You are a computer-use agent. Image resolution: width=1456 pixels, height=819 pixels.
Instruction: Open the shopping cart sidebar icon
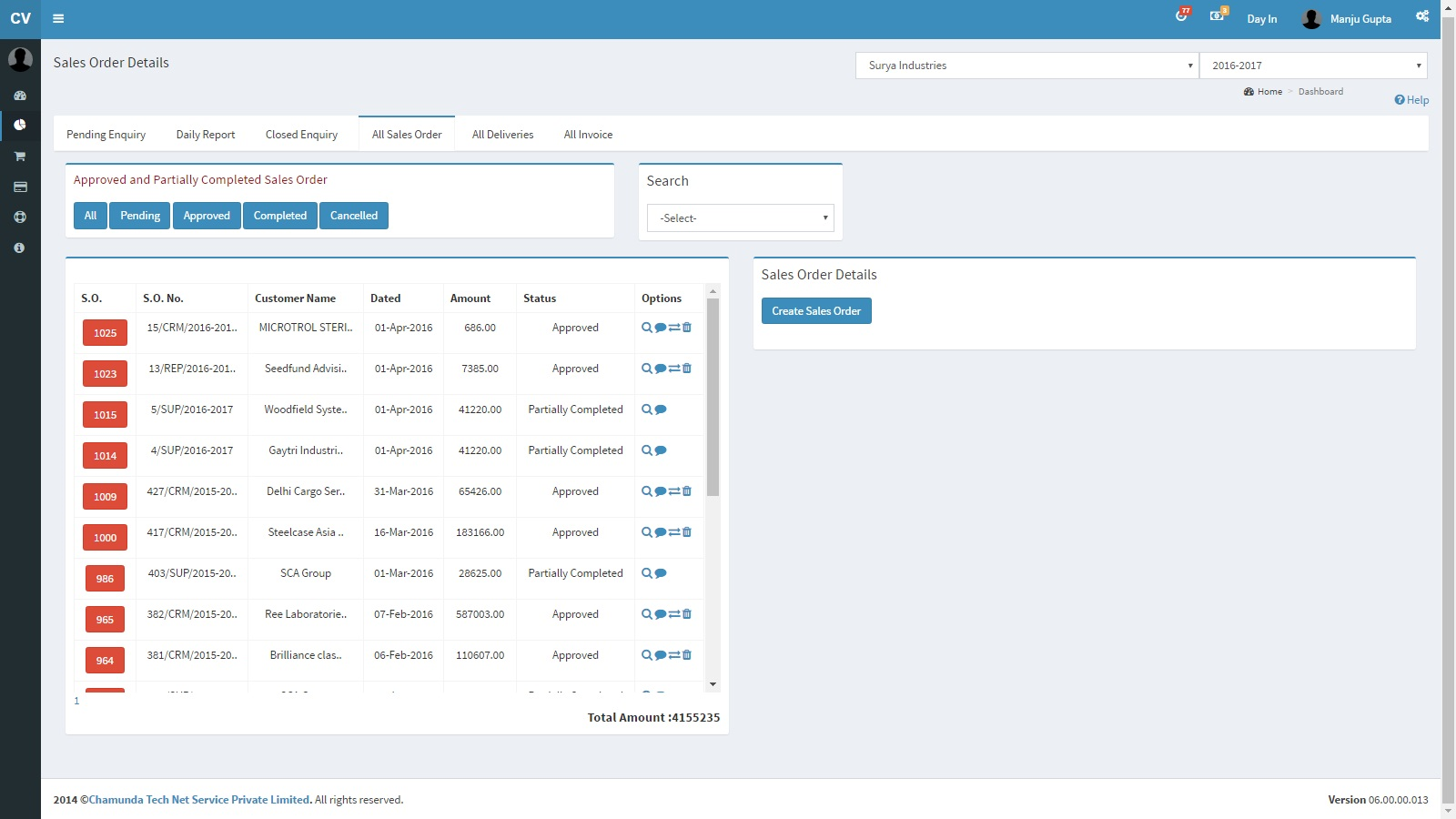[20, 157]
